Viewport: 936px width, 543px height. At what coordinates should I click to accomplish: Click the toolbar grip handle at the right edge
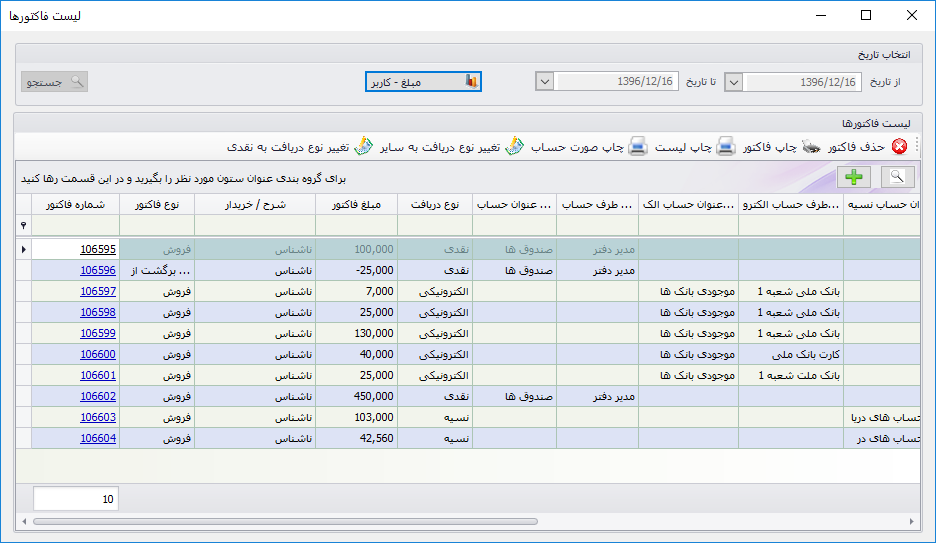click(917, 146)
